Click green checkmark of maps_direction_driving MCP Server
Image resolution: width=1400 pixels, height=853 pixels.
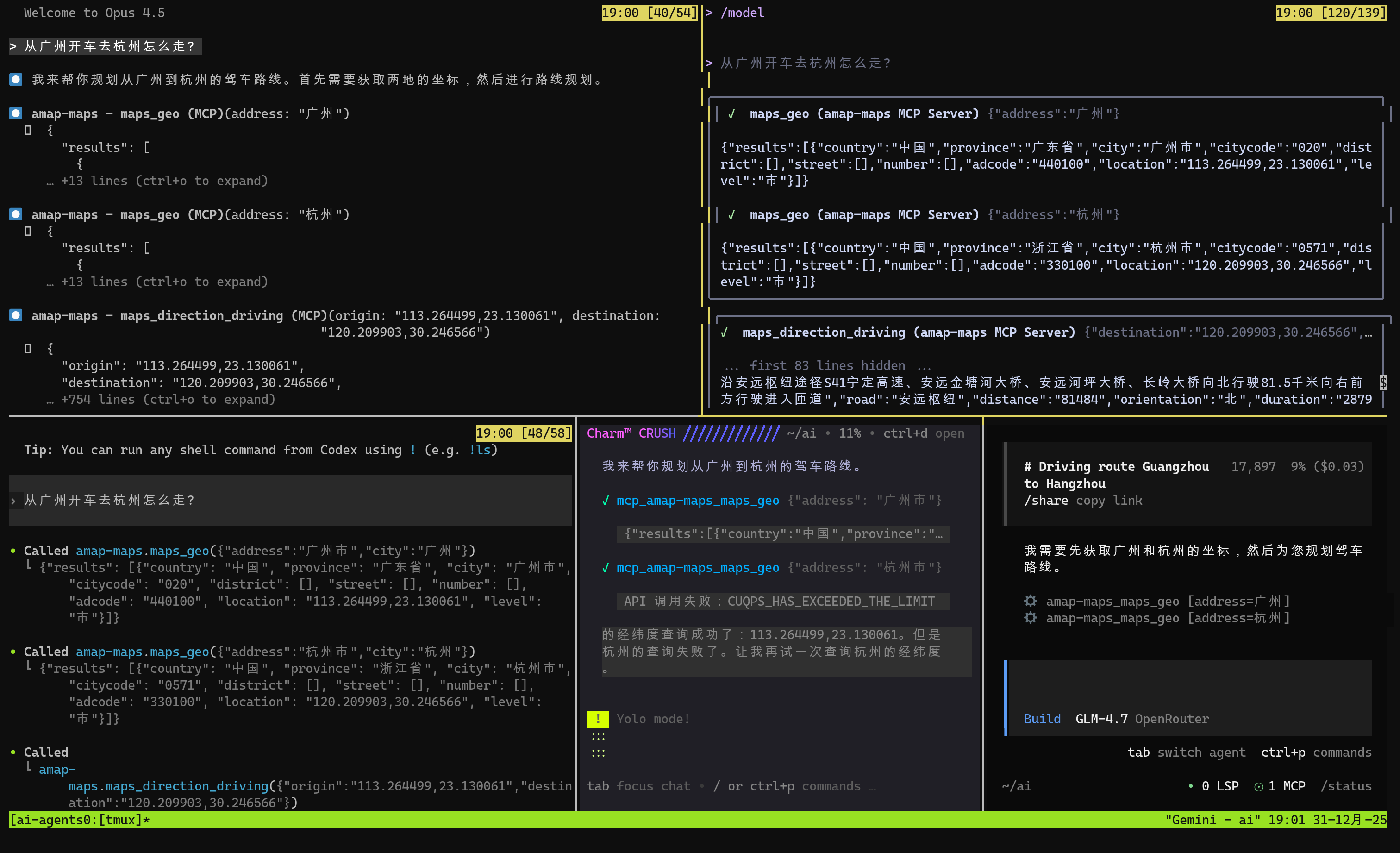pos(725,332)
